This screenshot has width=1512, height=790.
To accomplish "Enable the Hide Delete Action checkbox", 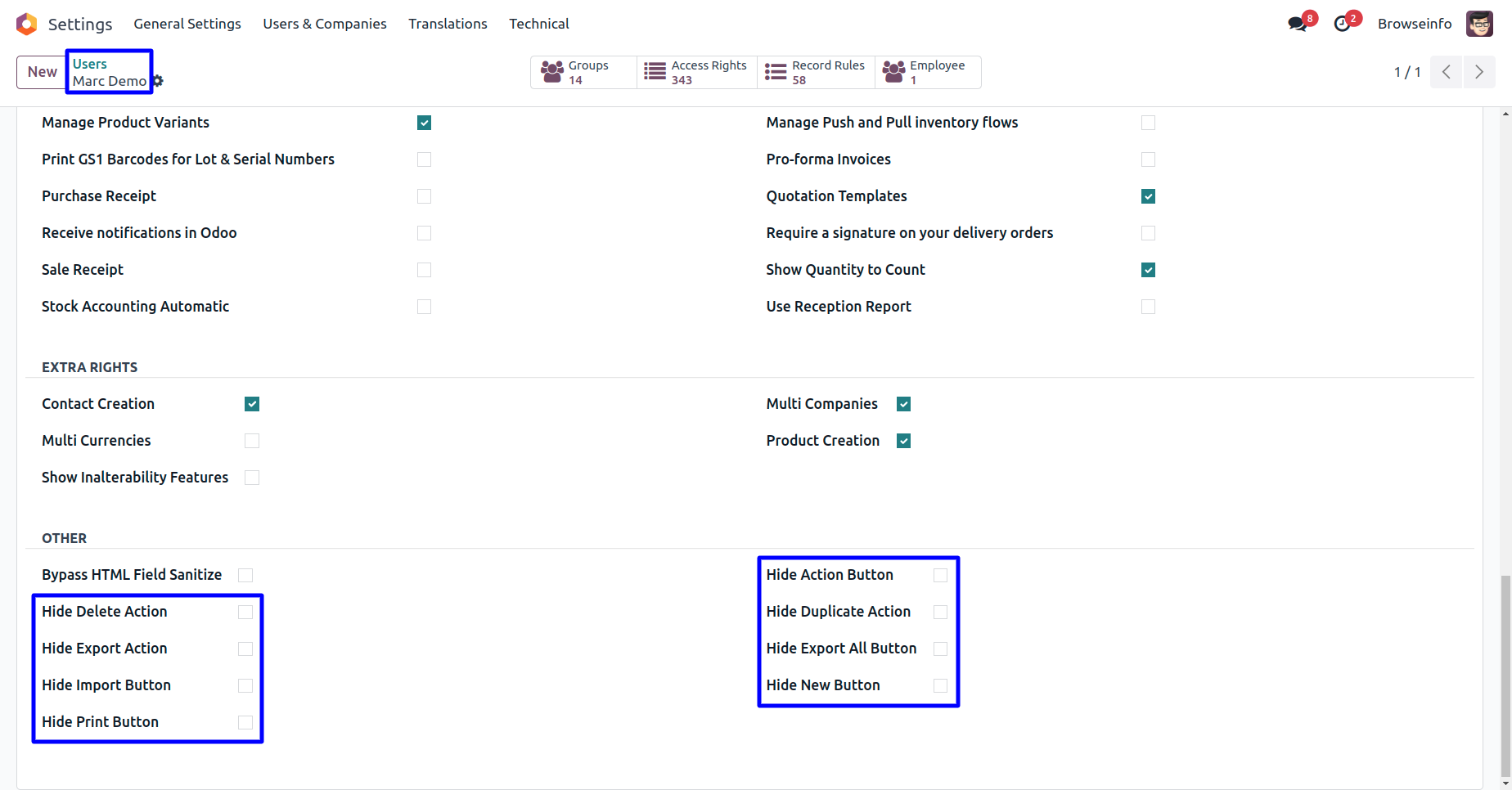I will 245,612.
